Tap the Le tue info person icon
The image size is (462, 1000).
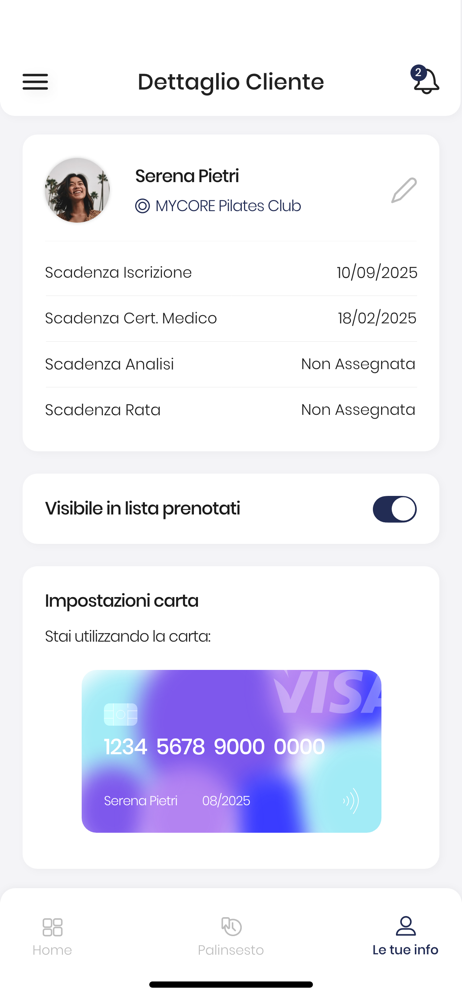point(405,926)
